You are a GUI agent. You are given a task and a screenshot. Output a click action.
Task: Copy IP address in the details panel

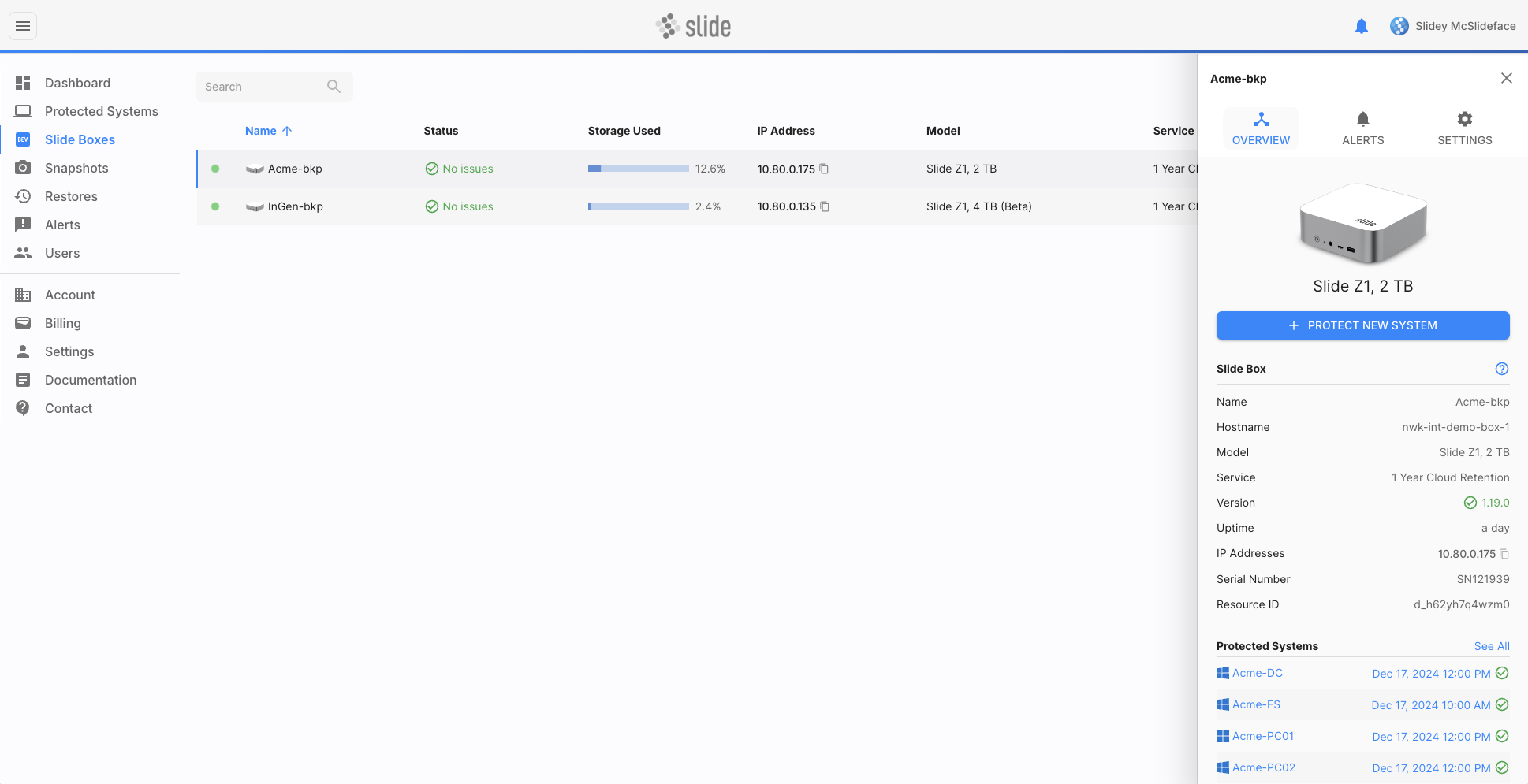tap(1504, 554)
